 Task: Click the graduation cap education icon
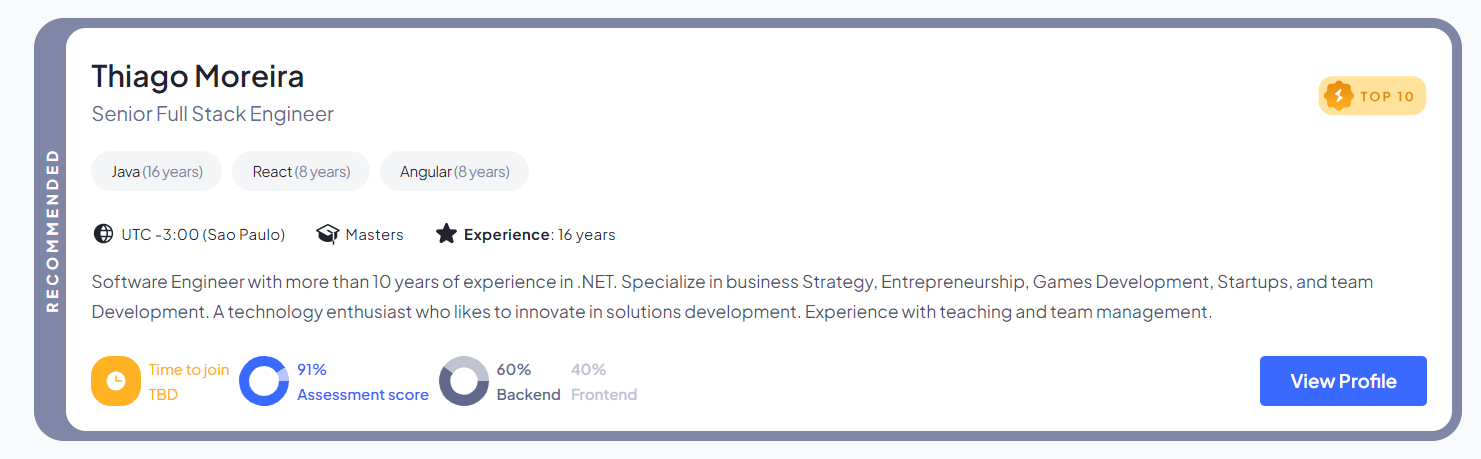click(327, 234)
